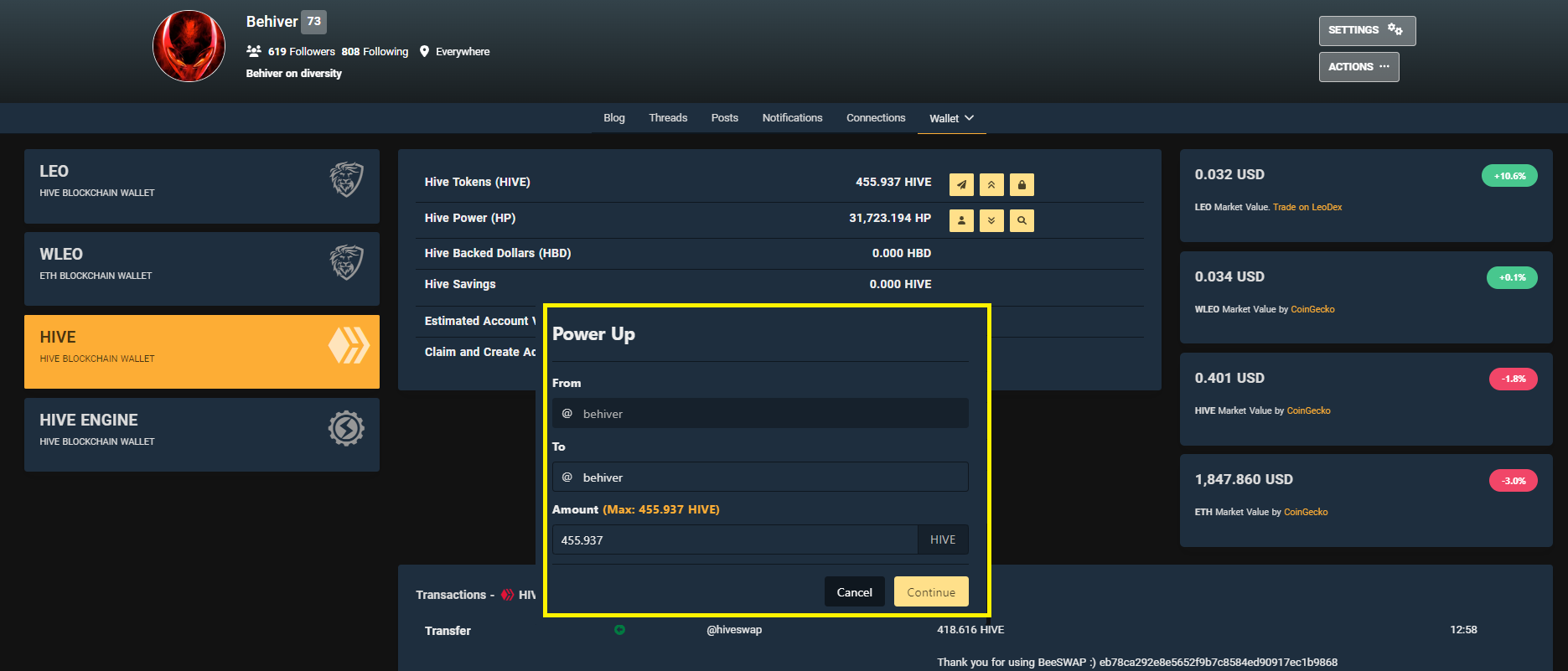Image resolution: width=1568 pixels, height=671 pixels.
Task: Click the 619 Followers count
Action: point(302,51)
